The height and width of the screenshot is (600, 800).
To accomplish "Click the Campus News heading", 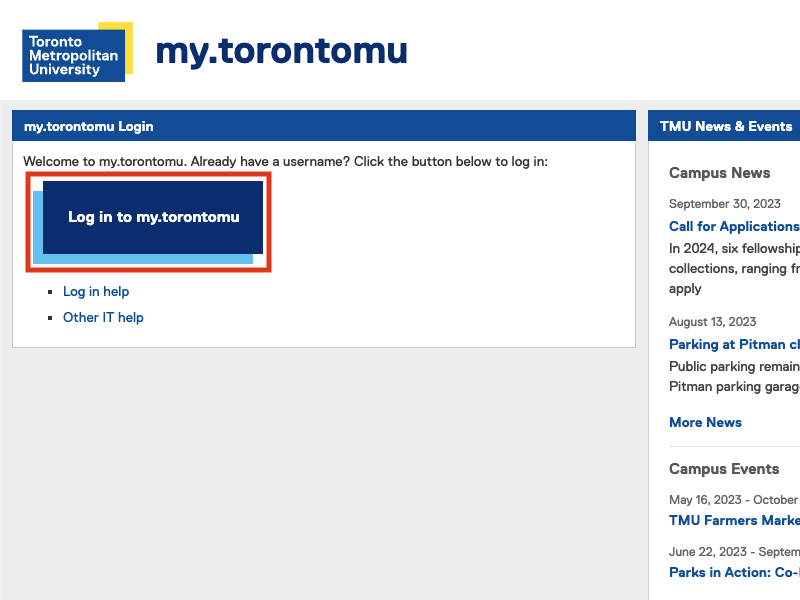I will 719,173.
